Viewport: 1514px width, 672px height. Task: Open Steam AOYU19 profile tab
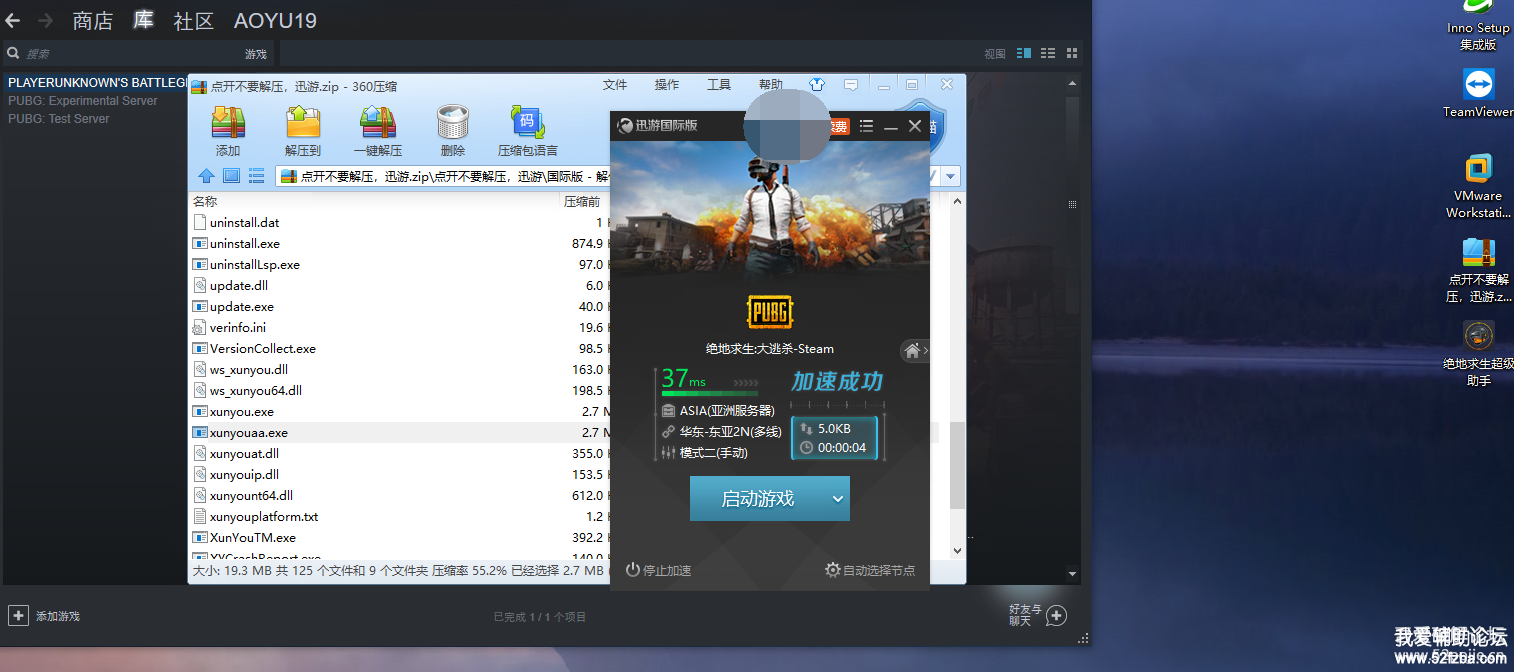(275, 21)
